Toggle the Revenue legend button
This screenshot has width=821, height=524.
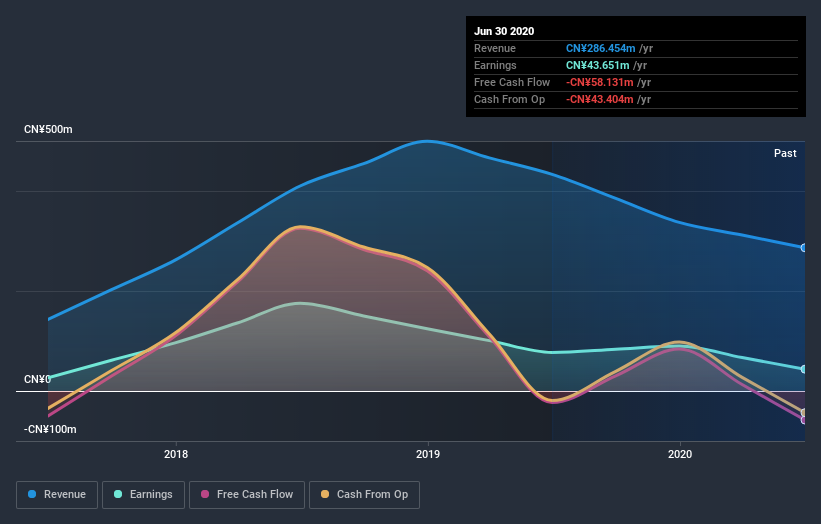57,495
